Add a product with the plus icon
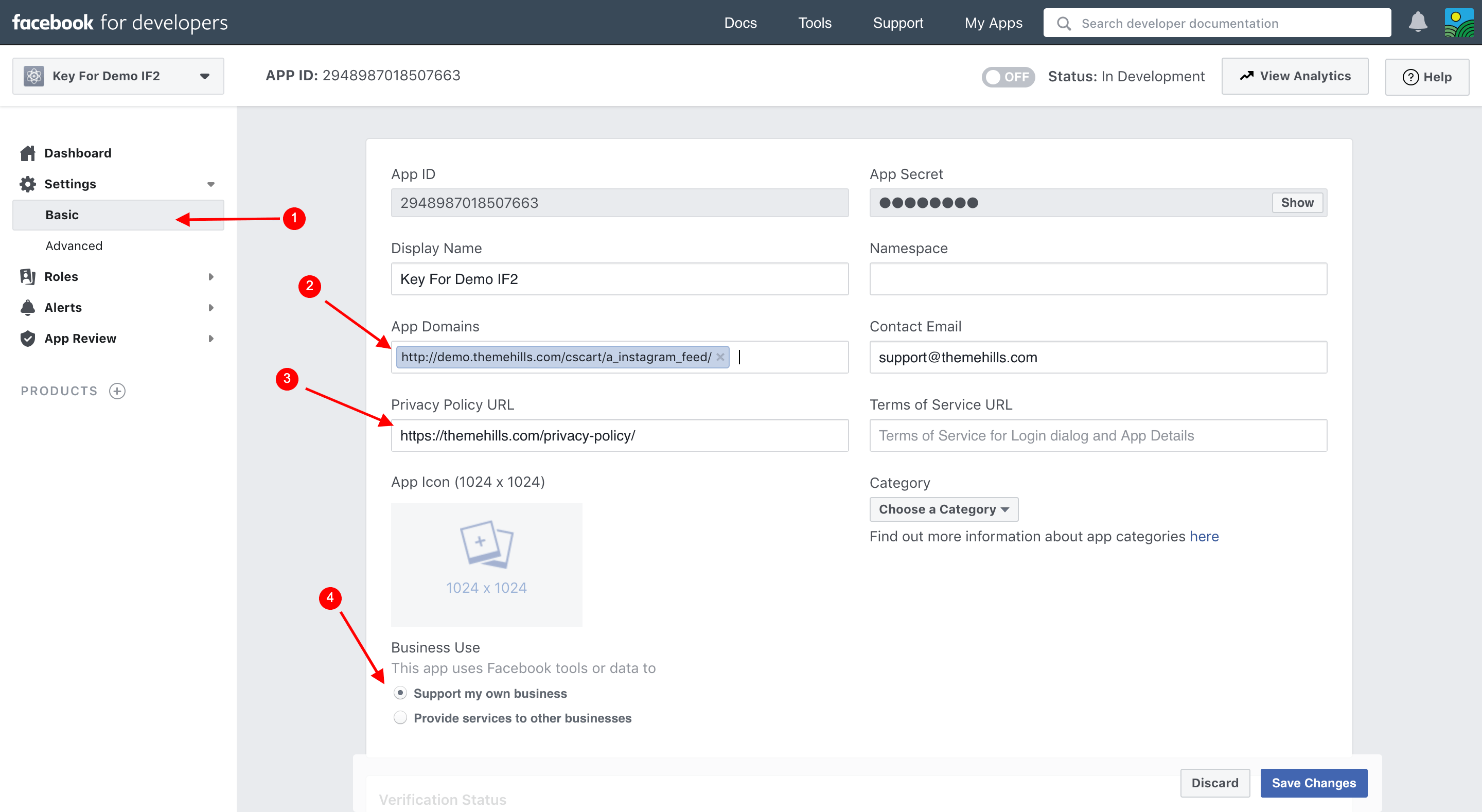This screenshot has height=812, width=1482. tap(117, 391)
